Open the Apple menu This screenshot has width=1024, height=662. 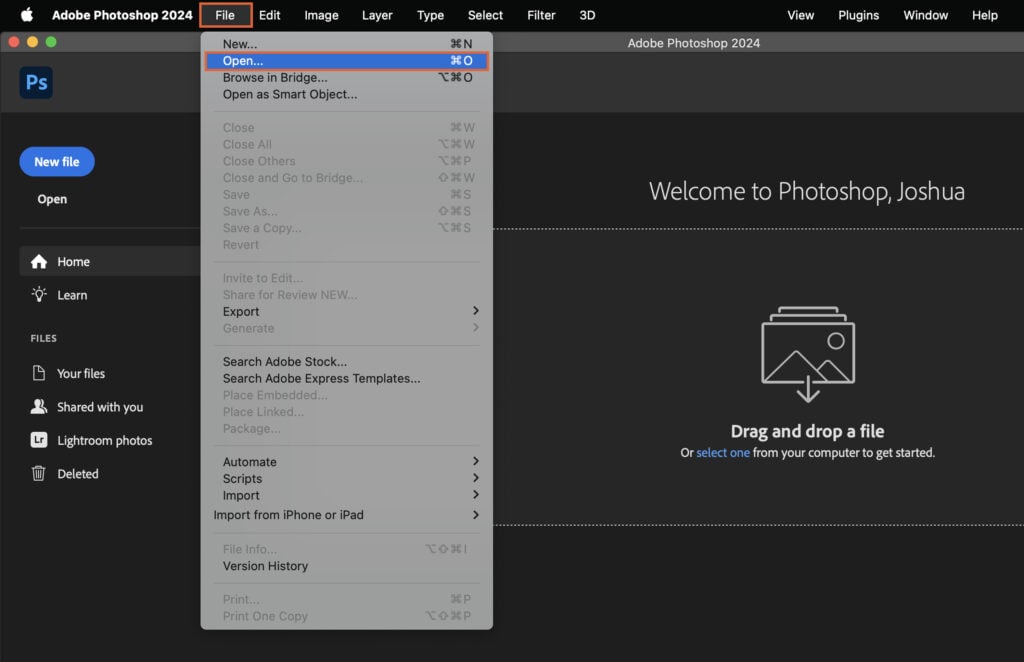tap(27, 15)
